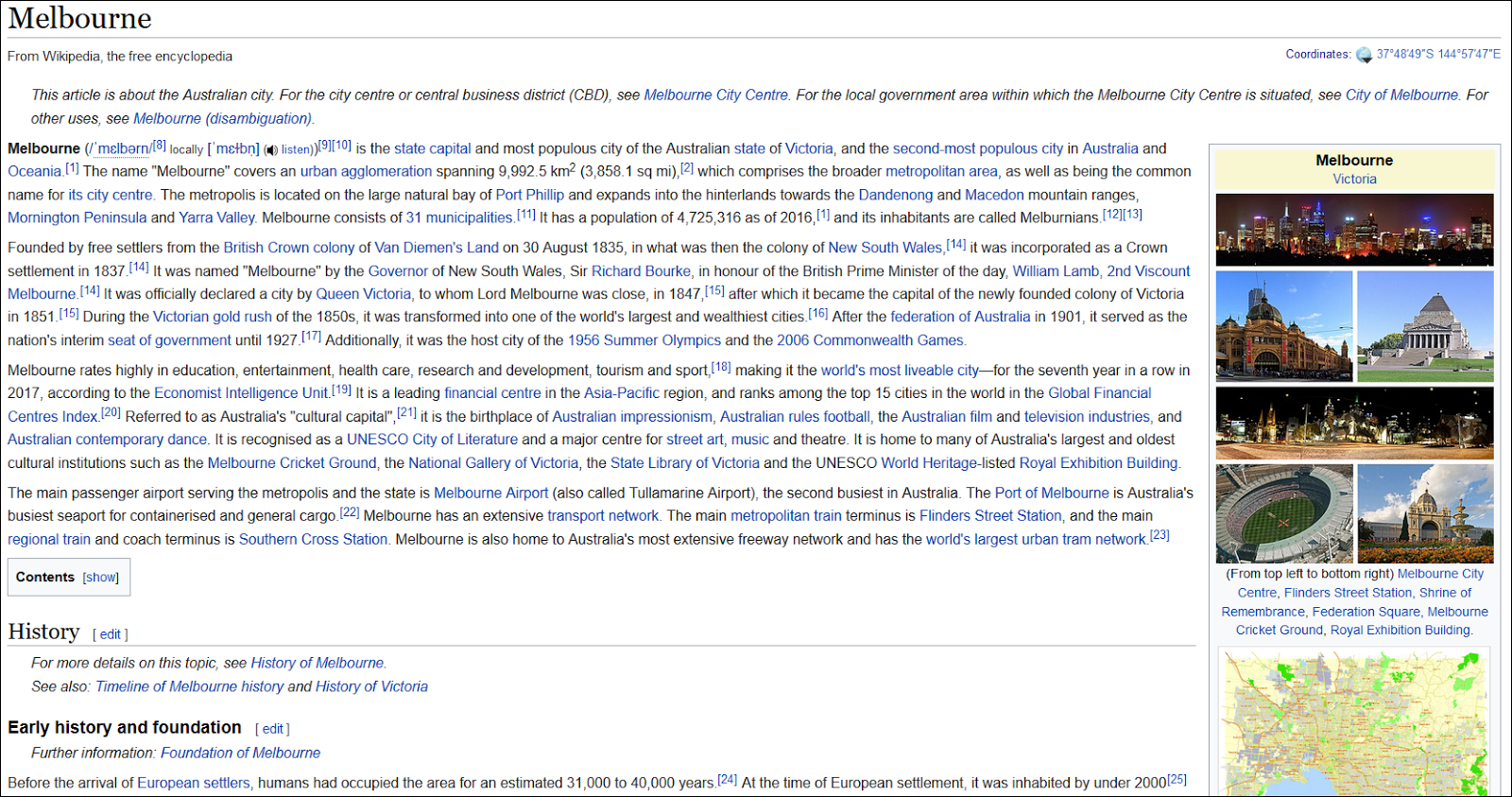Viewport: 1512px width, 797px height.
Task: Open the Victoria link in infobox header
Action: pyautogui.click(x=1354, y=179)
